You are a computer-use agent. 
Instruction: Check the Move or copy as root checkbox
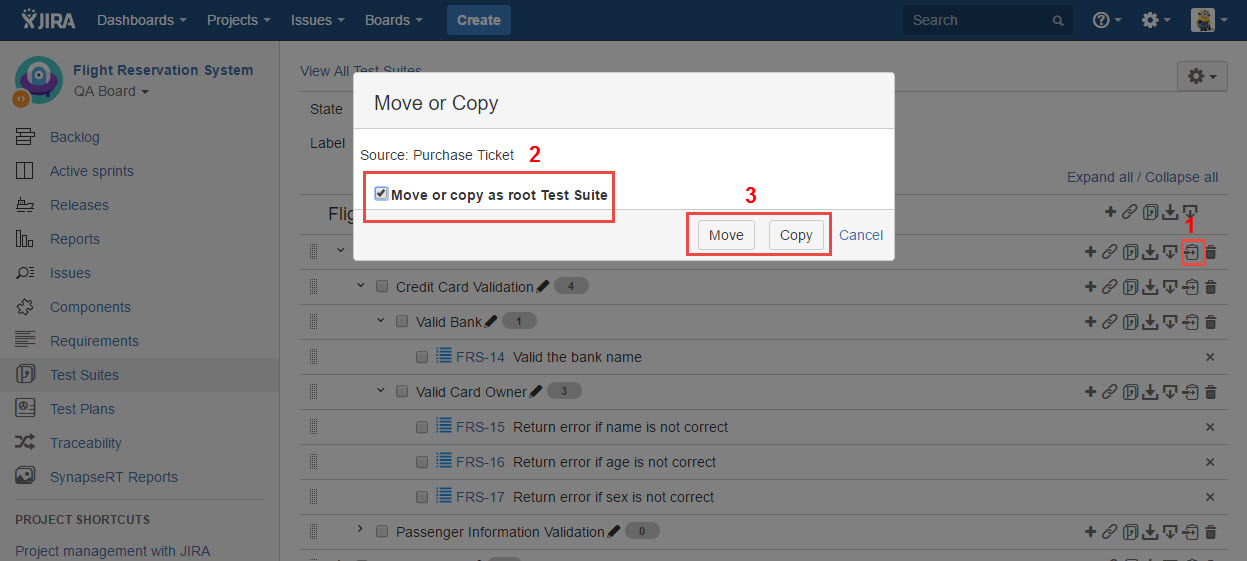(x=381, y=194)
